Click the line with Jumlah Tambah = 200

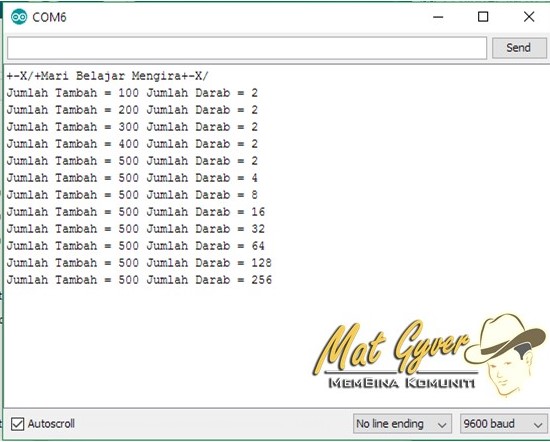pyautogui.click(x=132, y=110)
